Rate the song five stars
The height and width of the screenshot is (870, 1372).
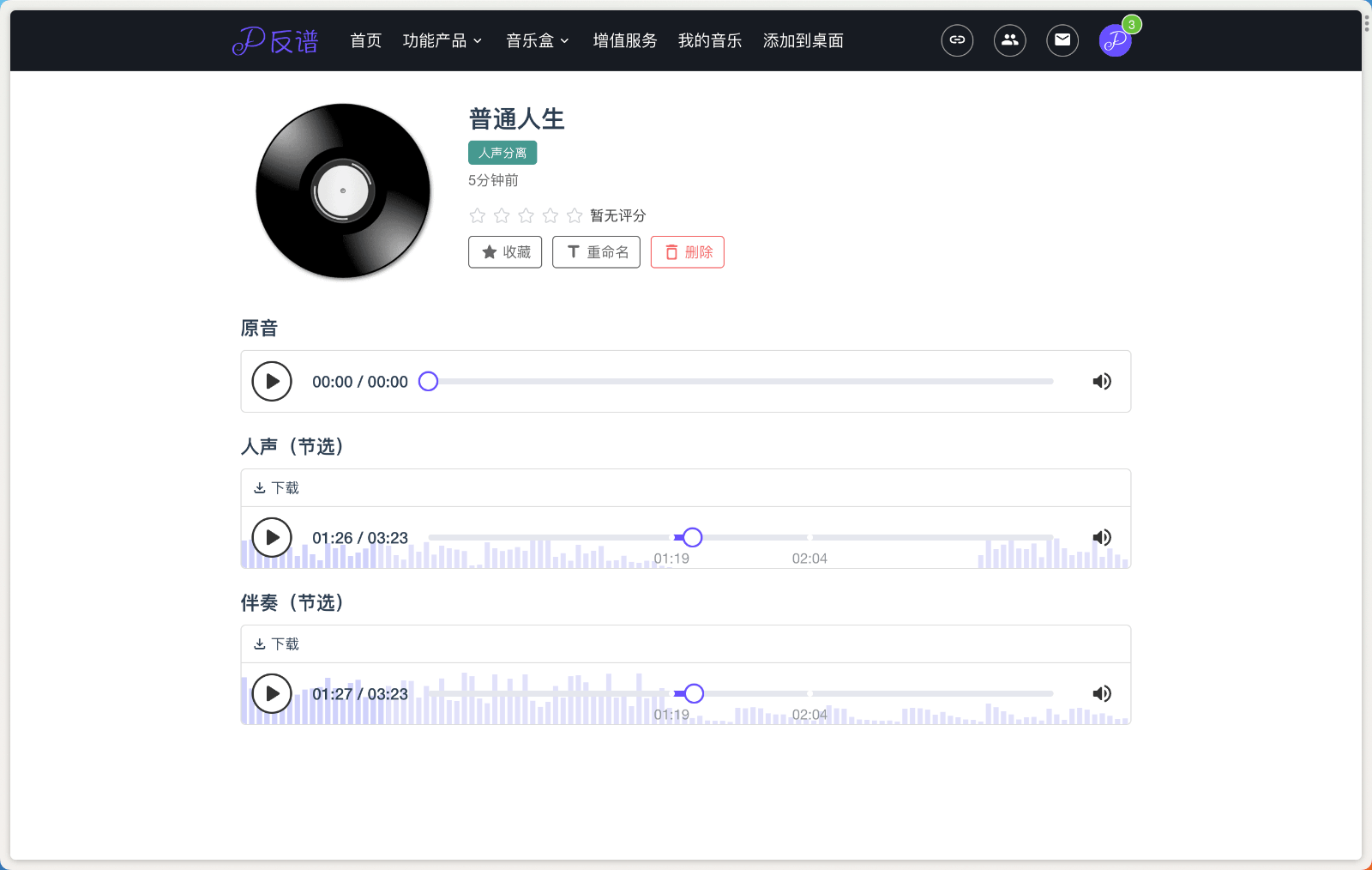(x=575, y=215)
